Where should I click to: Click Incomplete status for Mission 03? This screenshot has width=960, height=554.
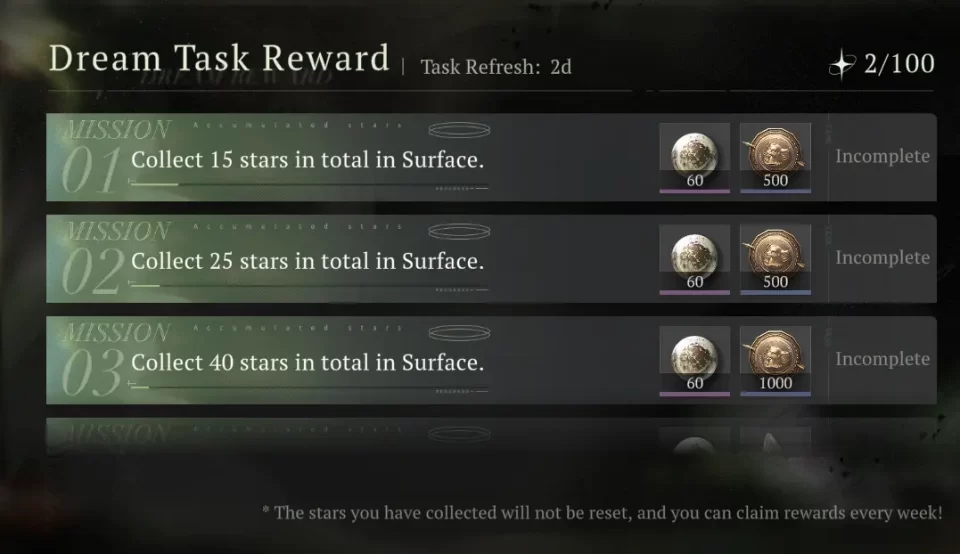(x=882, y=359)
